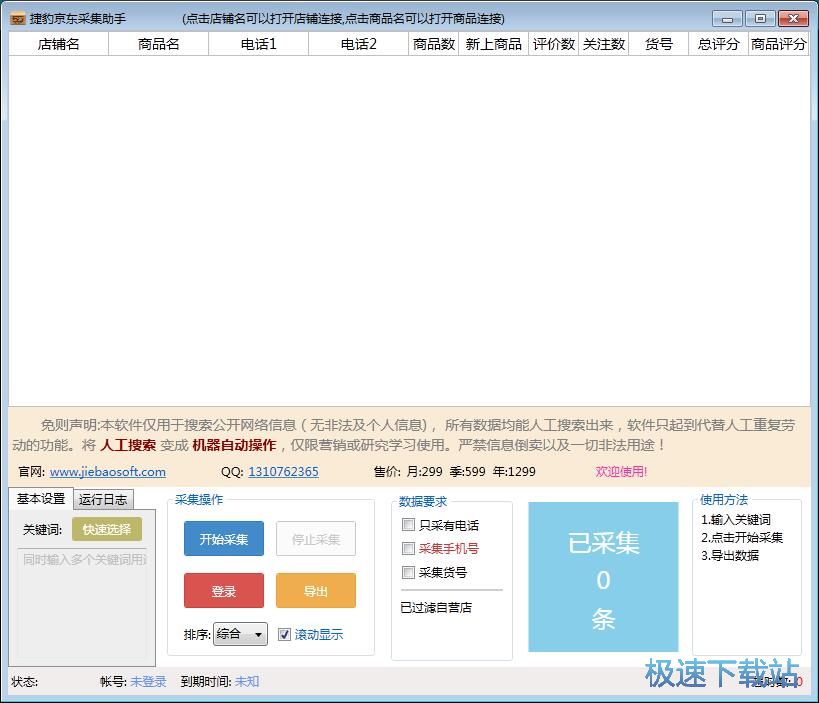Open the 排序 dropdown
This screenshot has height=703, width=819.
[x=240, y=634]
